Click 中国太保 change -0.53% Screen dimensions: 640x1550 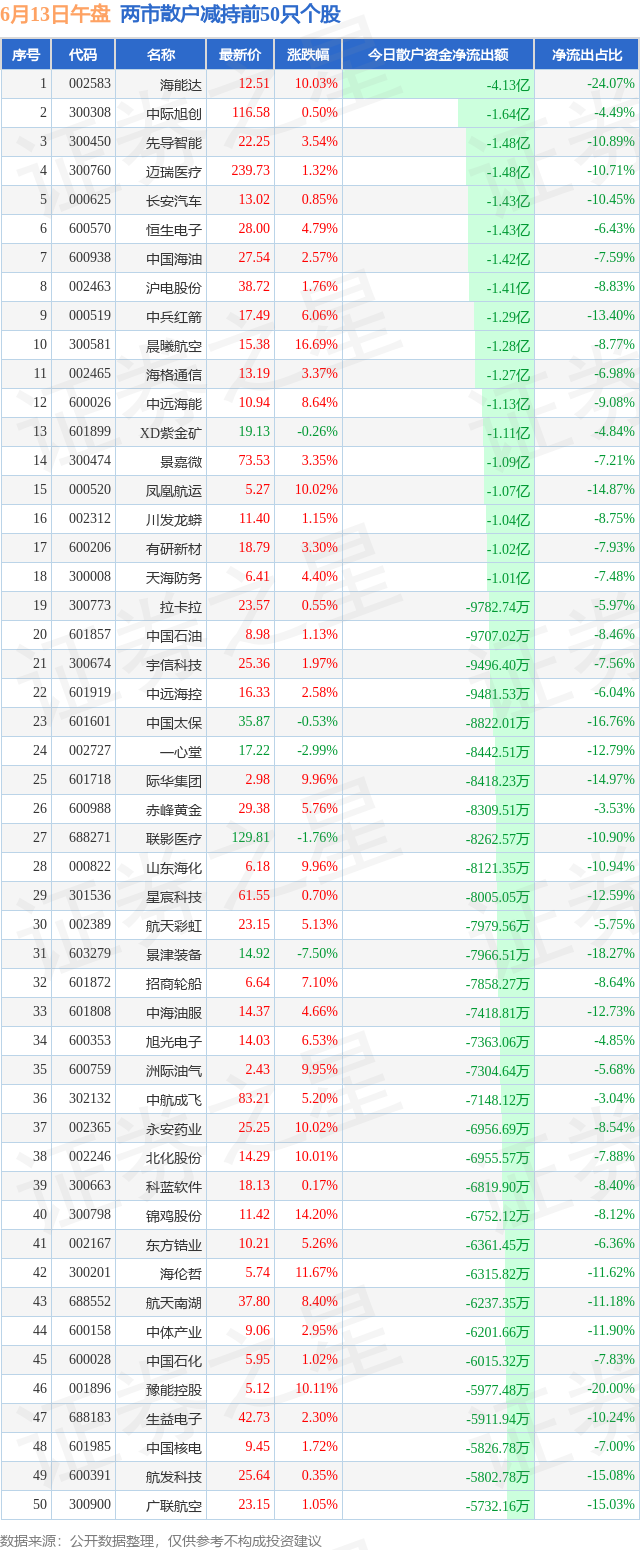pyautogui.click(x=318, y=721)
